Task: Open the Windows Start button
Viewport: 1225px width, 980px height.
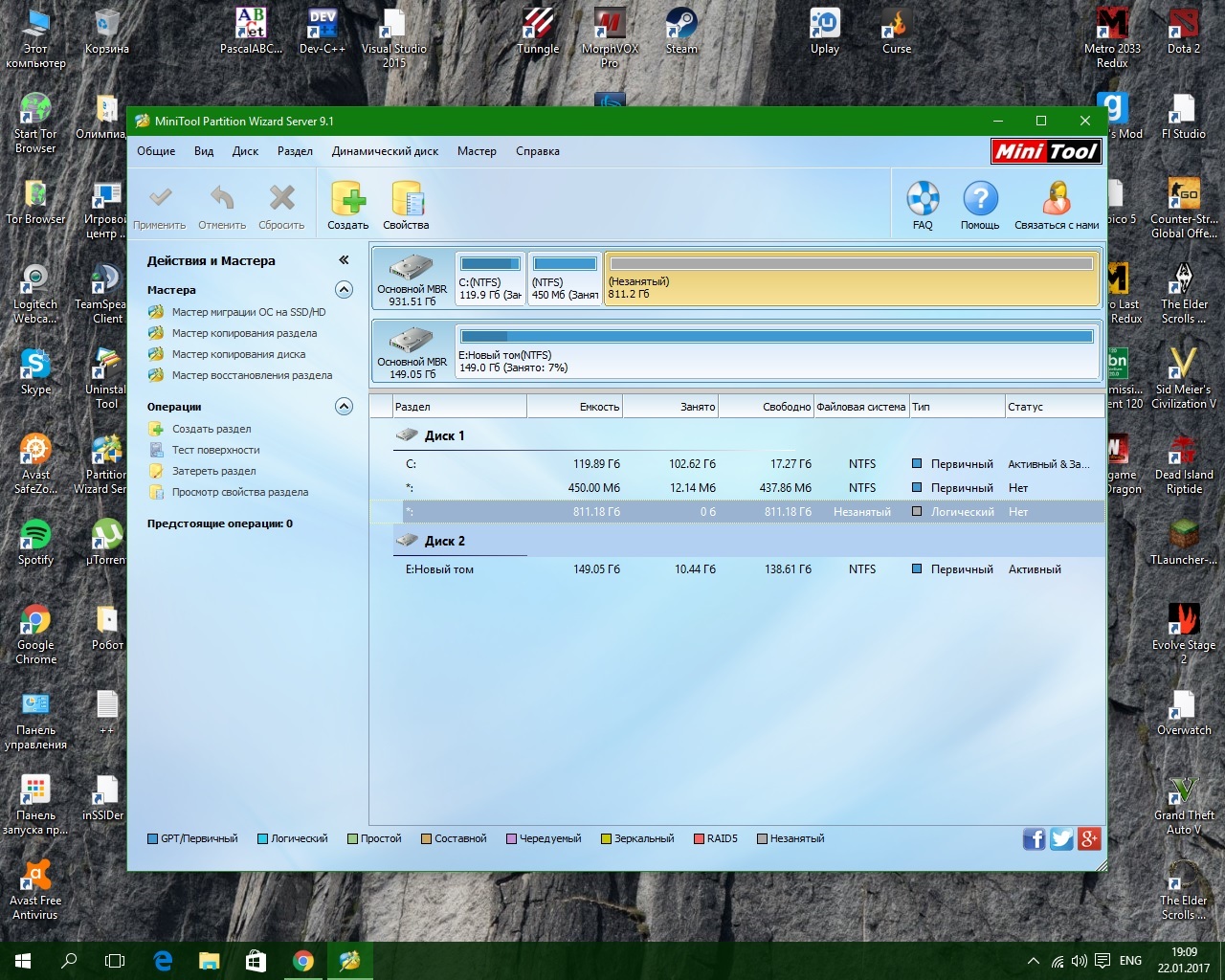Action: click(23, 961)
